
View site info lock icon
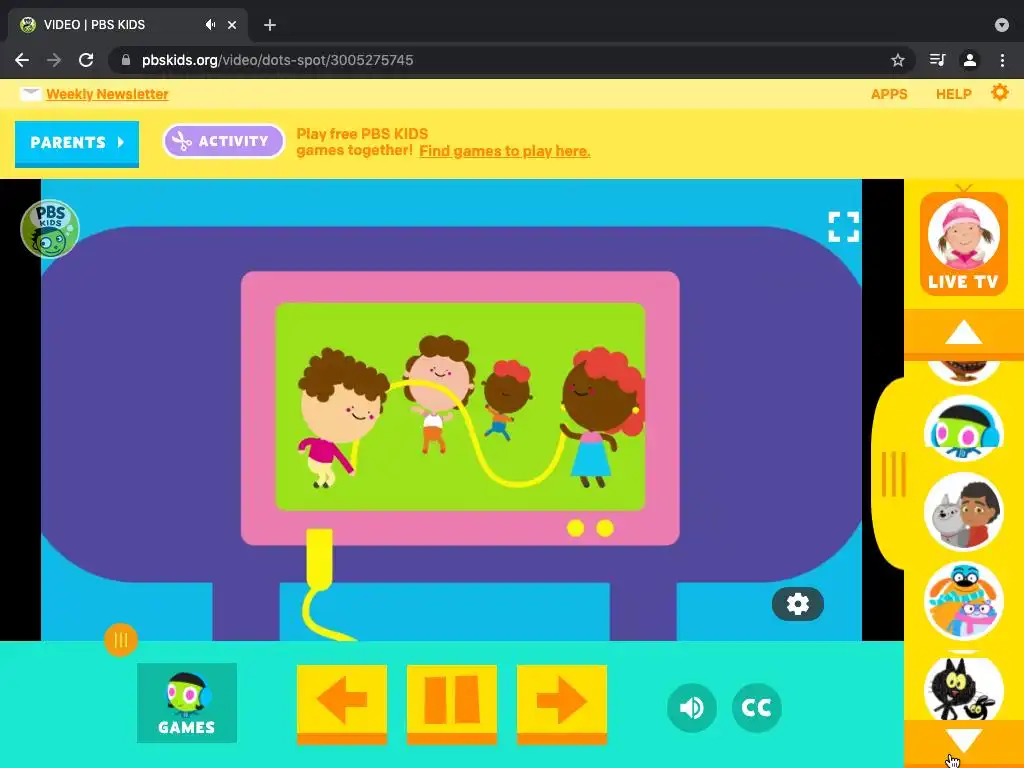click(x=126, y=60)
